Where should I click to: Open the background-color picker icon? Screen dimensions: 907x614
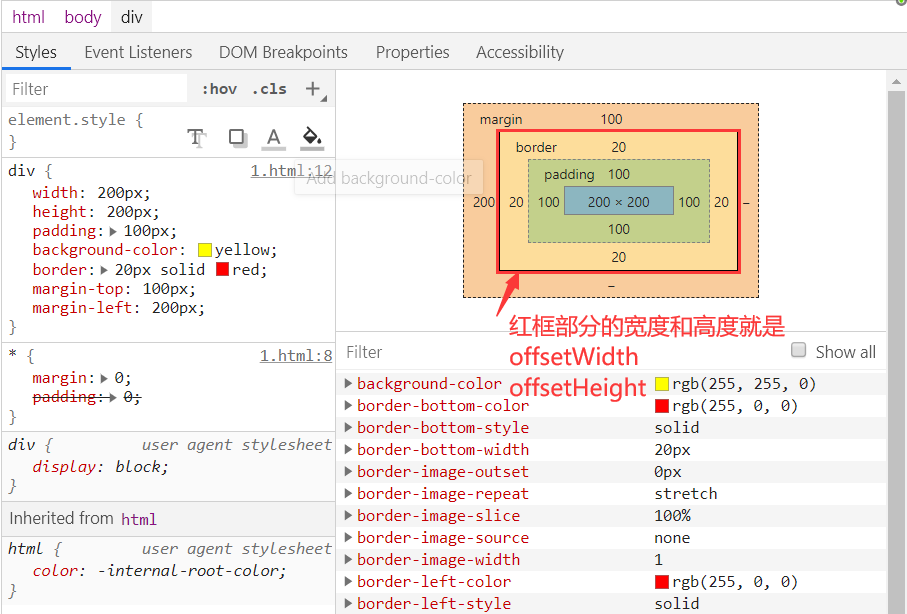(311, 137)
